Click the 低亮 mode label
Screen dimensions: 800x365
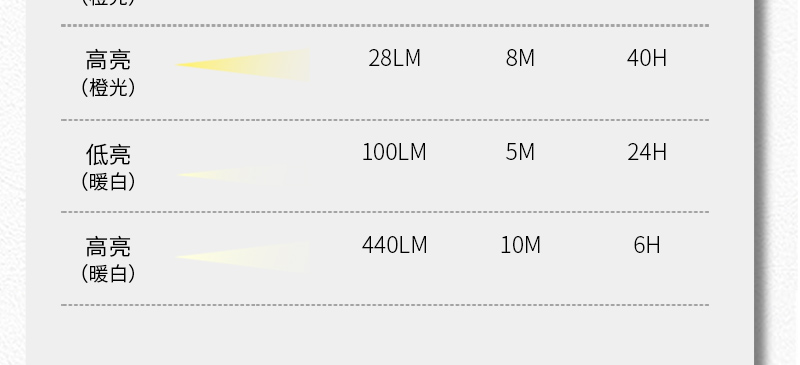tap(108, 154)
